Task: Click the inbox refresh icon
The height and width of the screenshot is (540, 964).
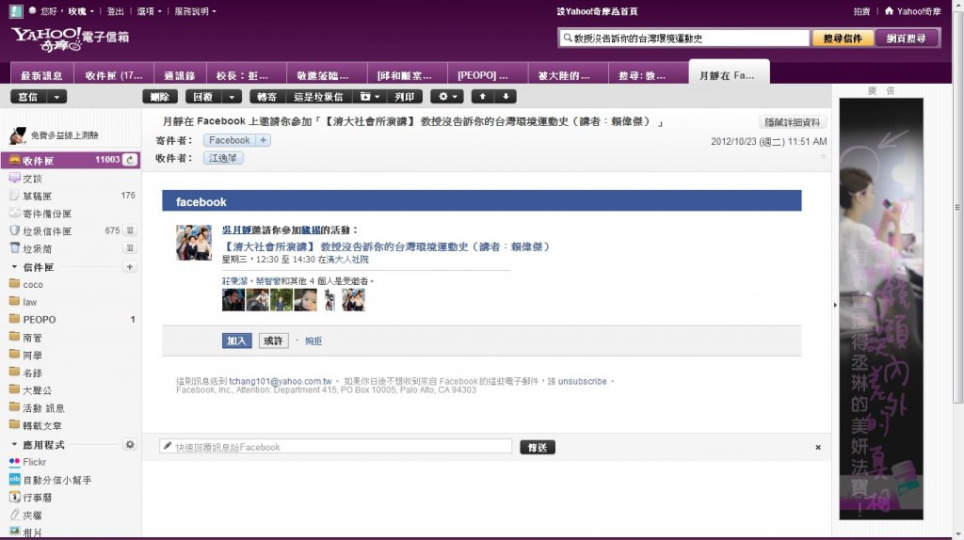Action: (x=130, y=160)
